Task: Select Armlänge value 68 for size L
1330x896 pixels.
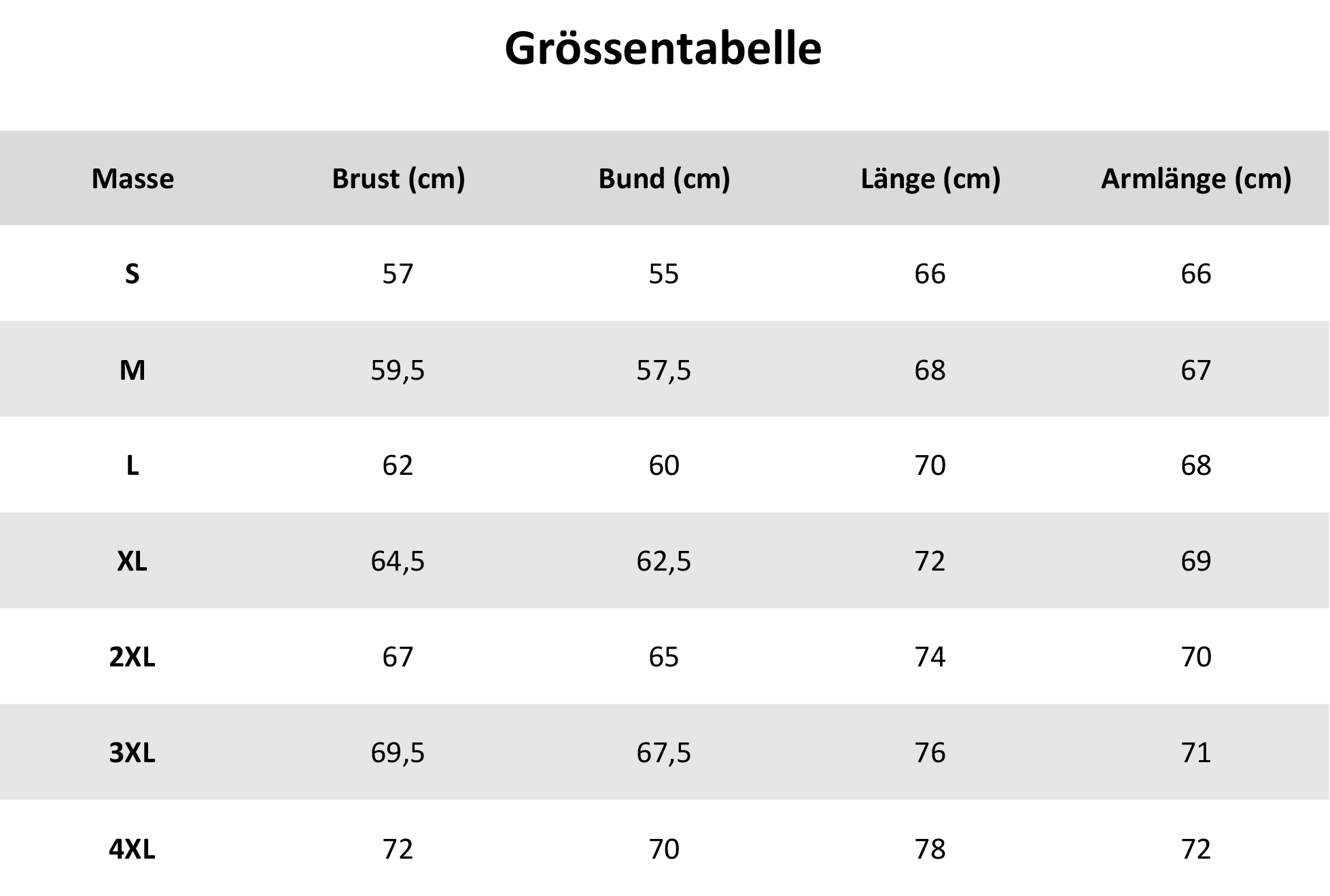Action: 1196,465
